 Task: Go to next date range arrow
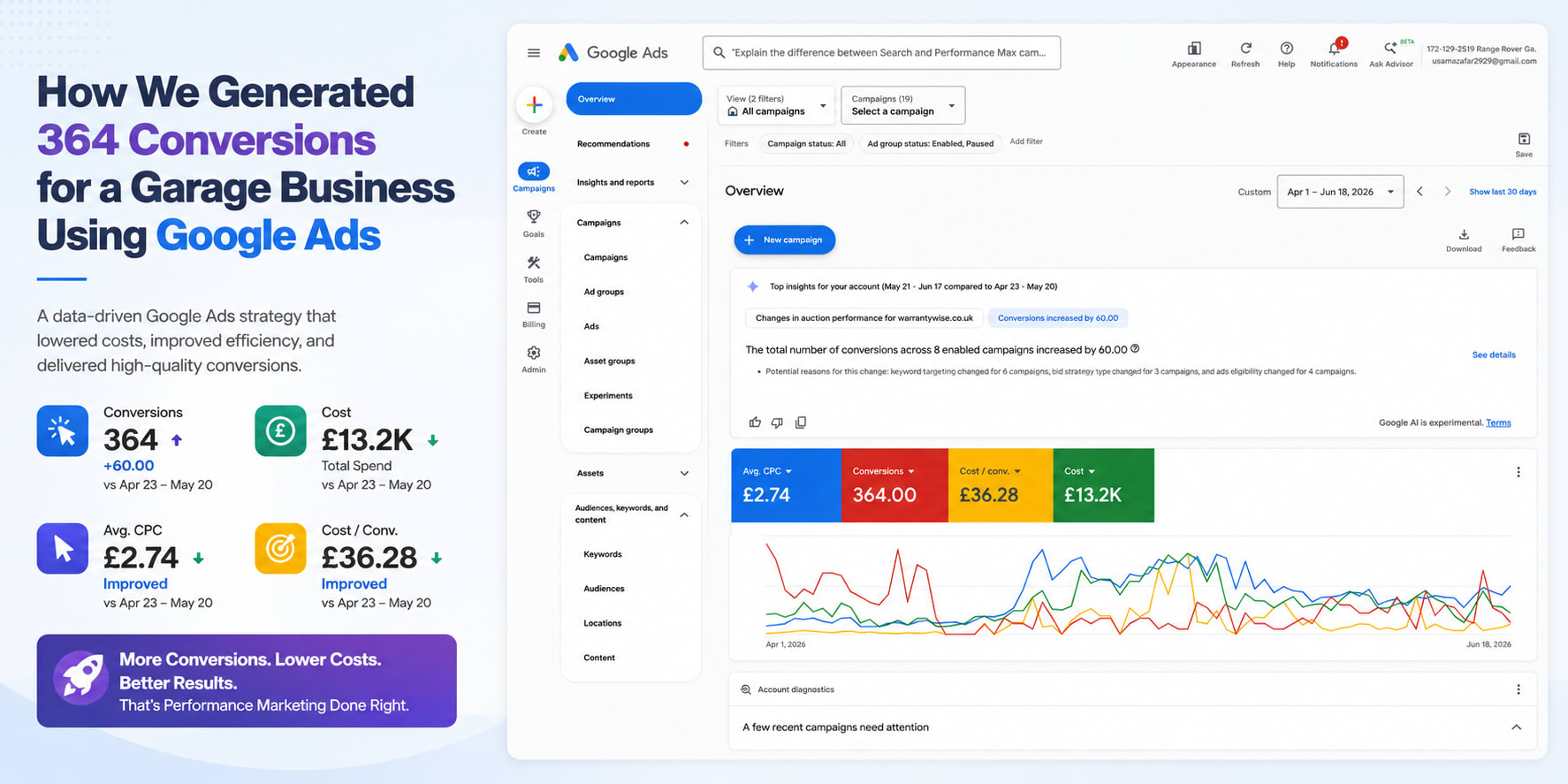pos(1448,191)
